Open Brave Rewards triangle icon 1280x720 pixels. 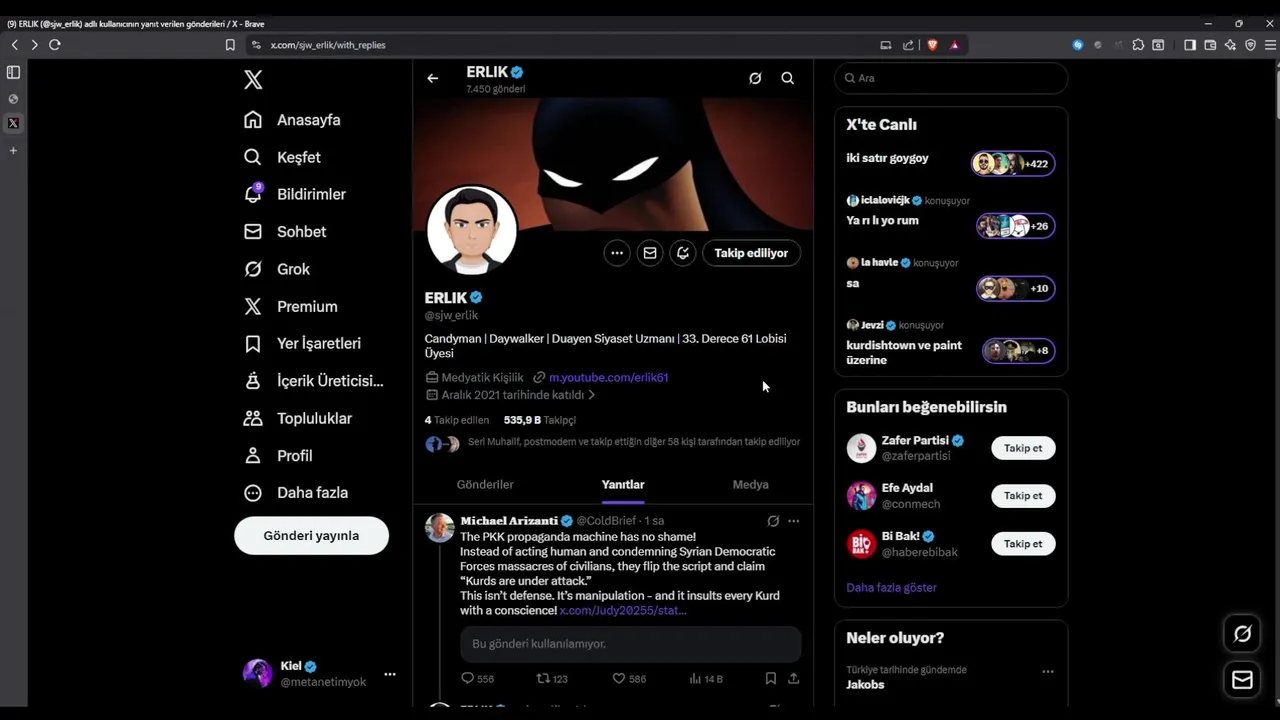click(955, 45)
